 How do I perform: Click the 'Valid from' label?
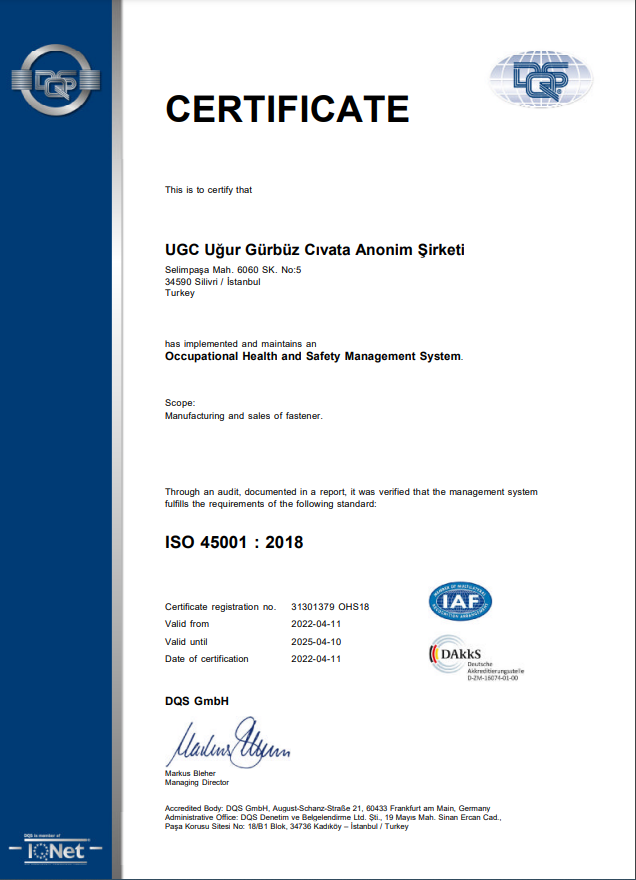click(x=187, y=624)
